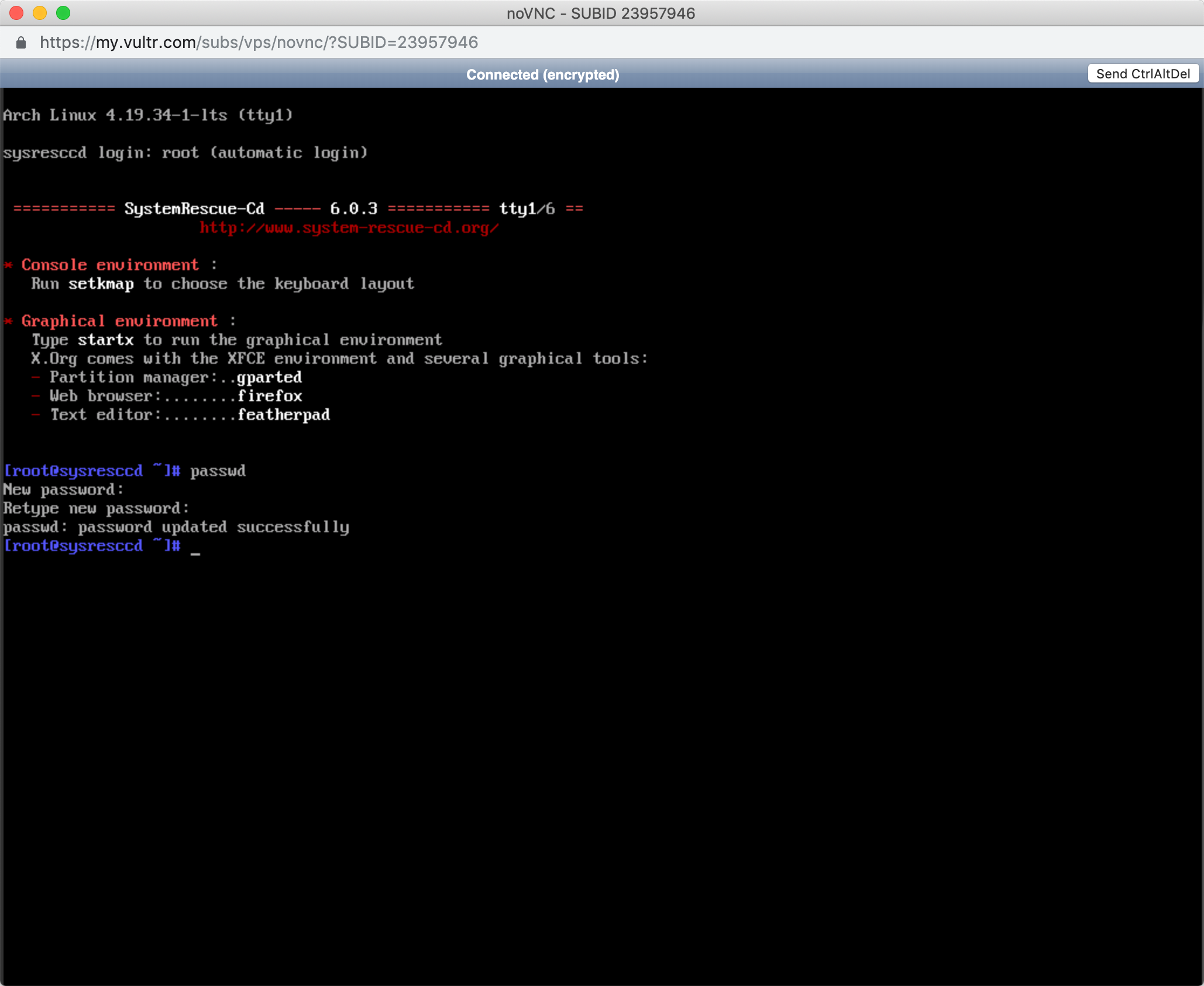Click the word 'setkmap' in the console

tap(101, 284)
